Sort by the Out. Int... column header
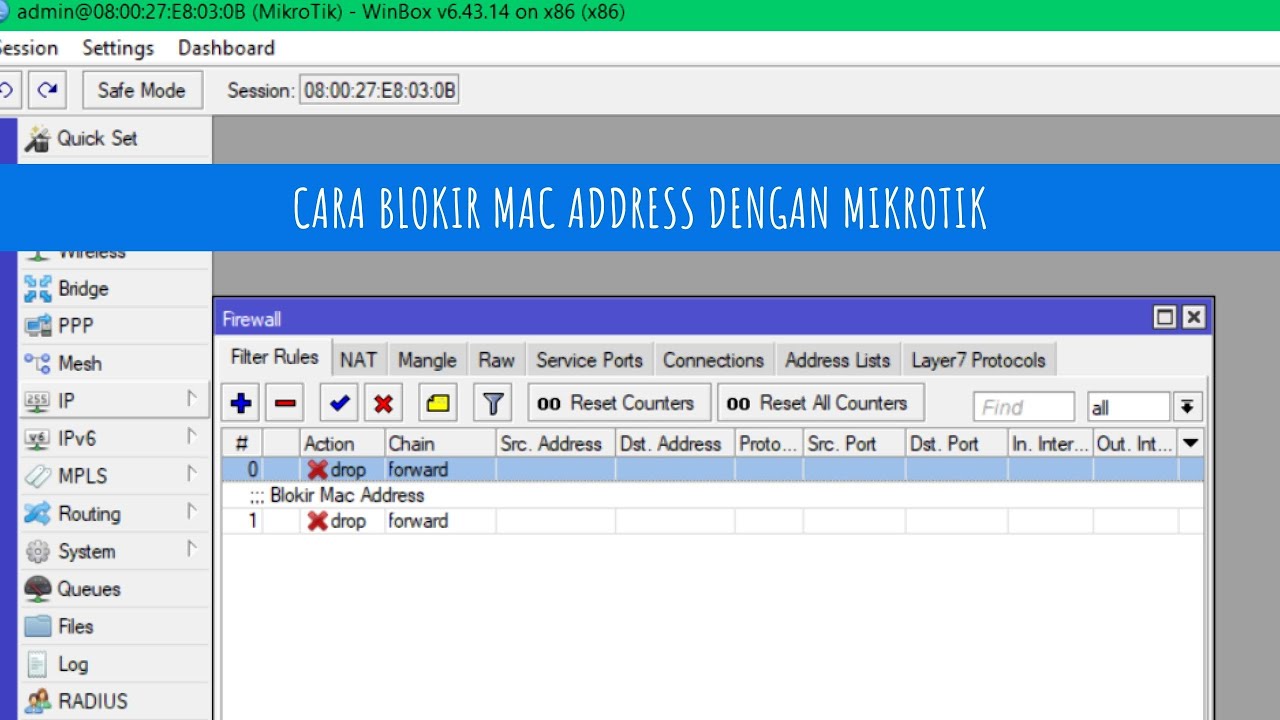Viewport: 1280px width, 720px height. pyautogui.click(x=1135, y=443)
